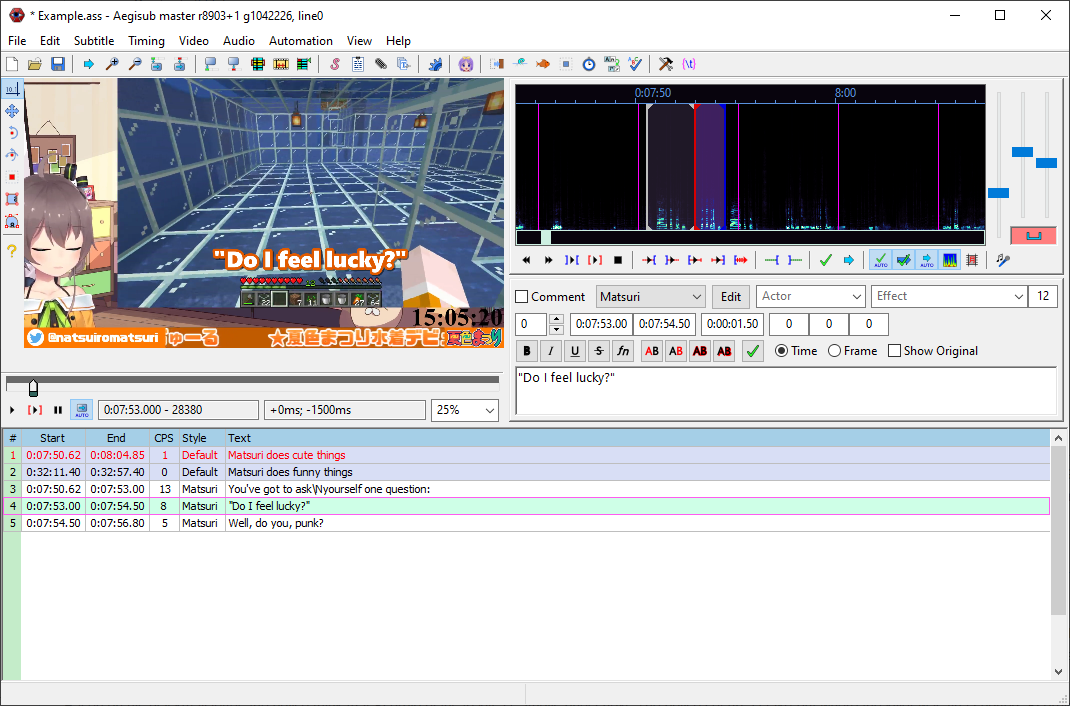
Task: Go to next line with audio blue arrow
Action: click(x=848, y=260)
